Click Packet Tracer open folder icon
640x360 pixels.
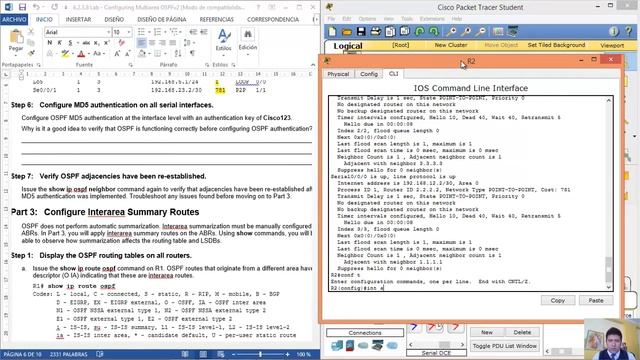347,31
